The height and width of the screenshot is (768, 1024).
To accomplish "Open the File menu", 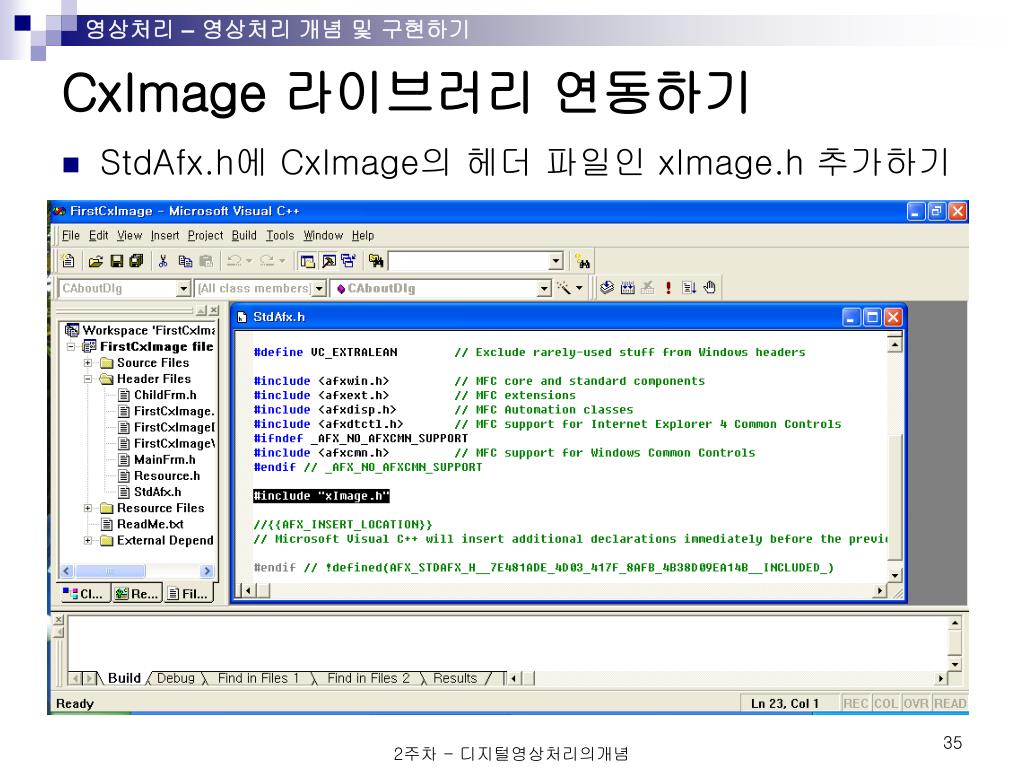I will click(x=71, y=236).
